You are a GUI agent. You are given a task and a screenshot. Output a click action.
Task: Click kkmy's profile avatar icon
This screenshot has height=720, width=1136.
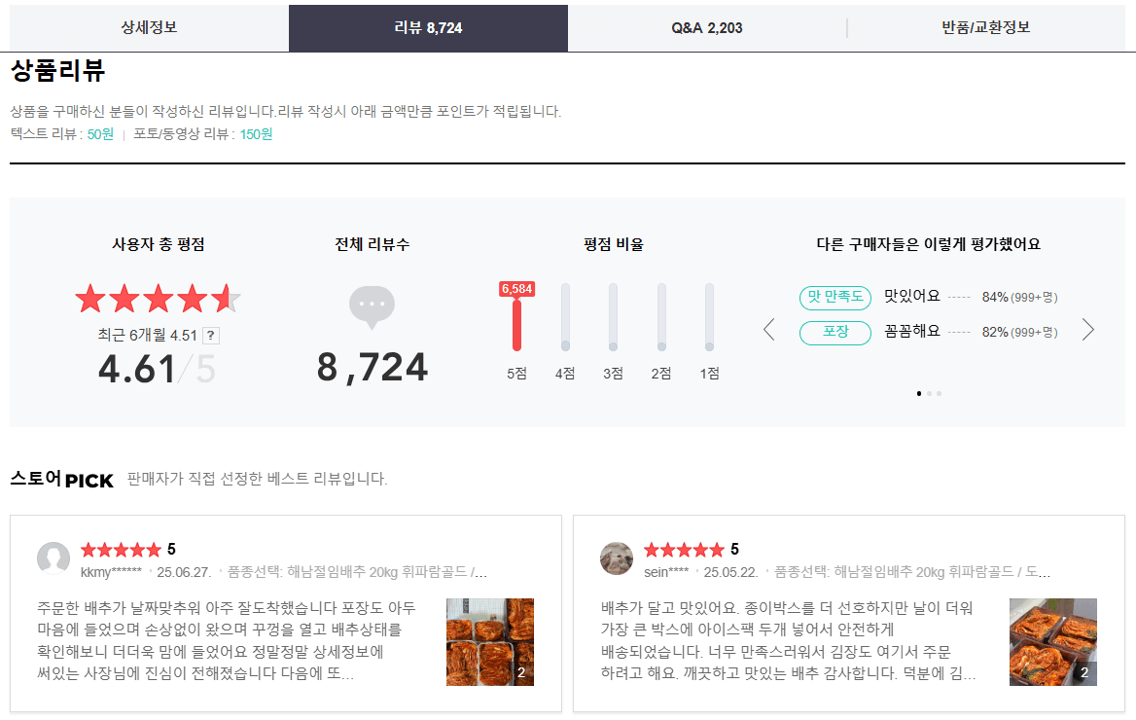pyautogui.click(x=54, y=560)
